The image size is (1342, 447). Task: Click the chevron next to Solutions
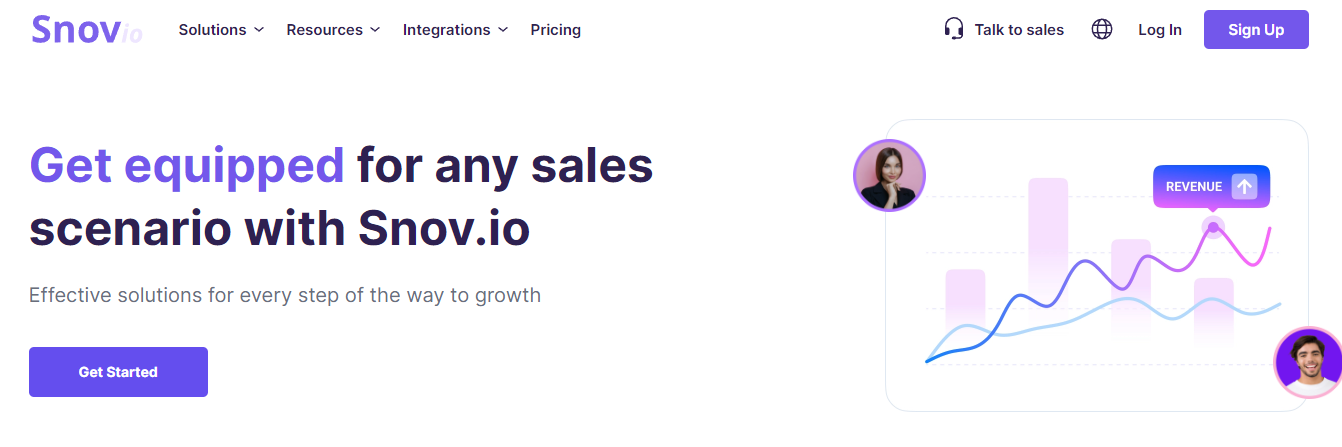pos(259,30)
